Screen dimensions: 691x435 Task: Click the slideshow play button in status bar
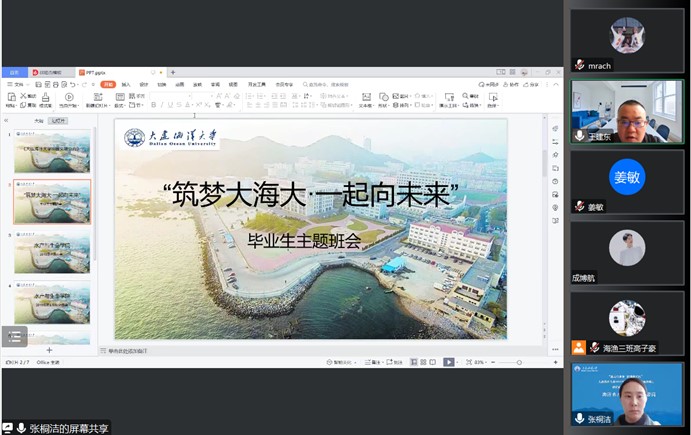click(x=449, y=362)
